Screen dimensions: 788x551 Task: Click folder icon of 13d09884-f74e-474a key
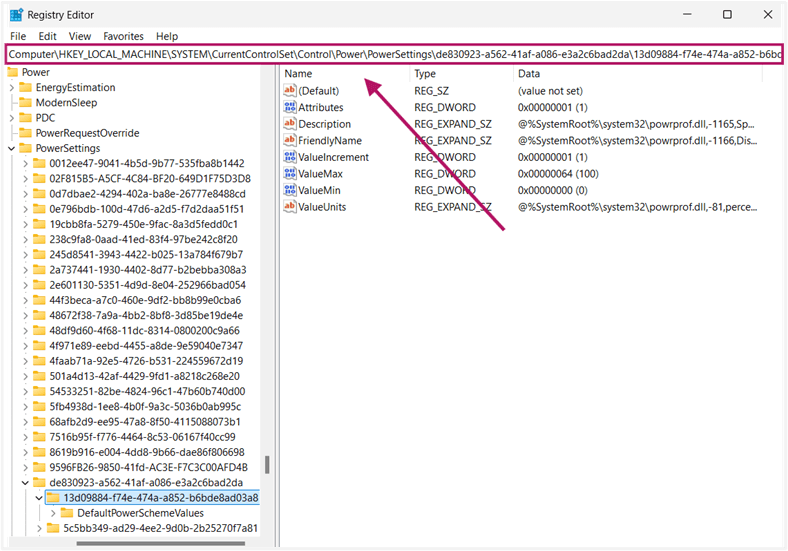point(53,498)
